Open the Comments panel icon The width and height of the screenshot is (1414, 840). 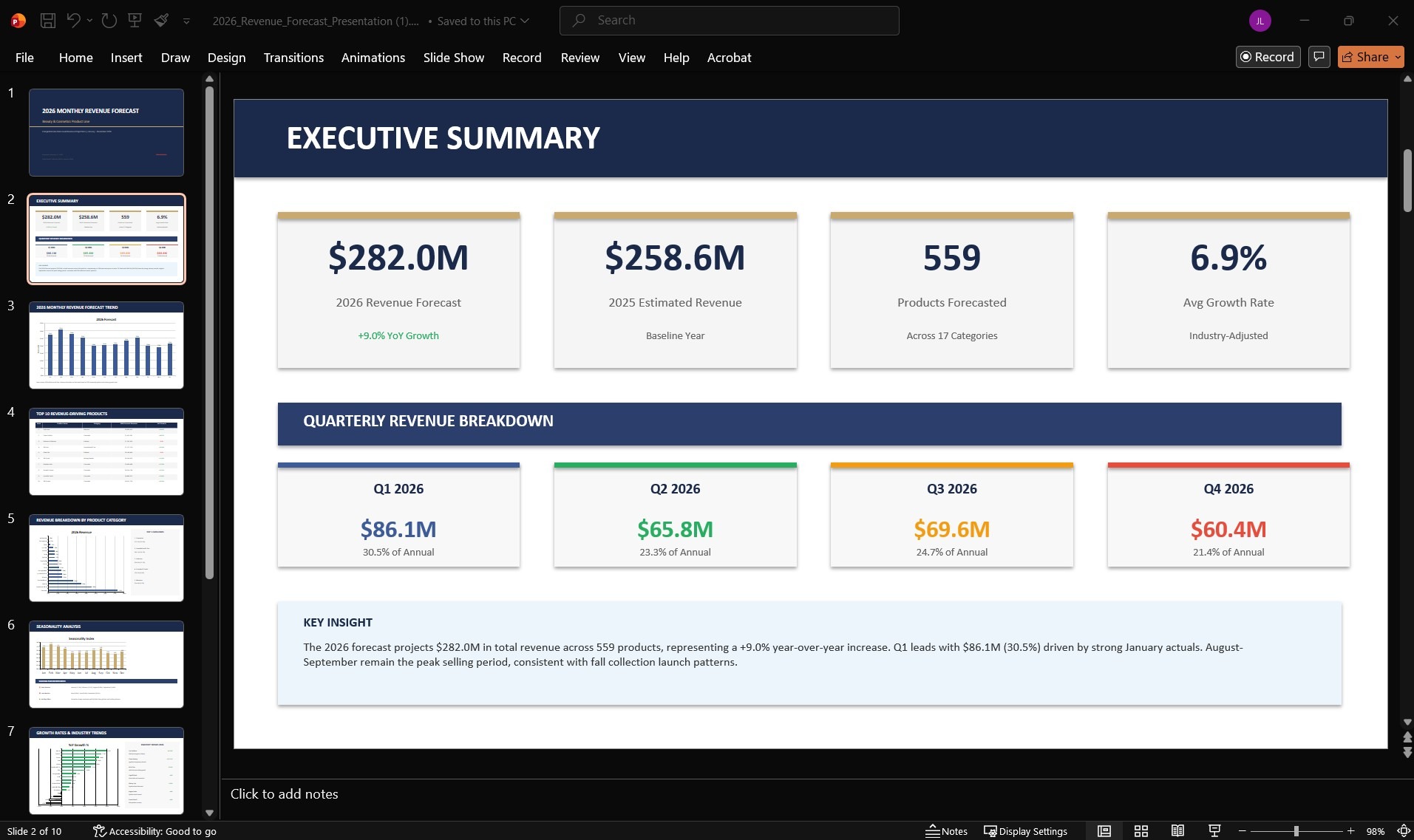click(x=1319, y=57)
